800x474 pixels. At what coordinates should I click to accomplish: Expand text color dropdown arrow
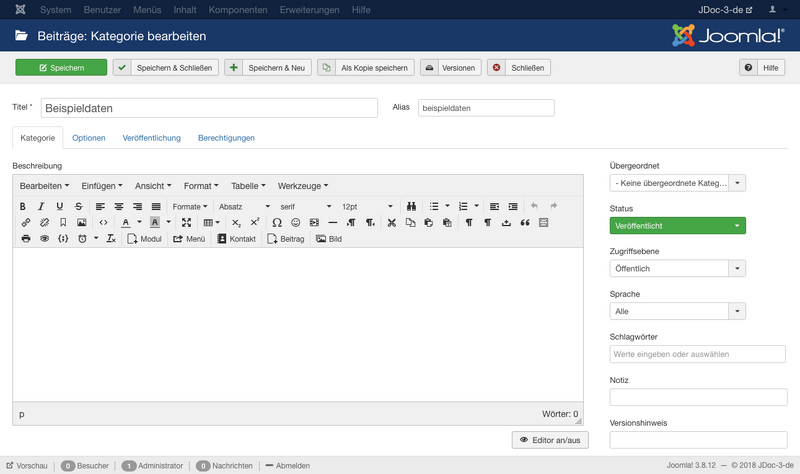pyautogui.click(x=139, y=222)
